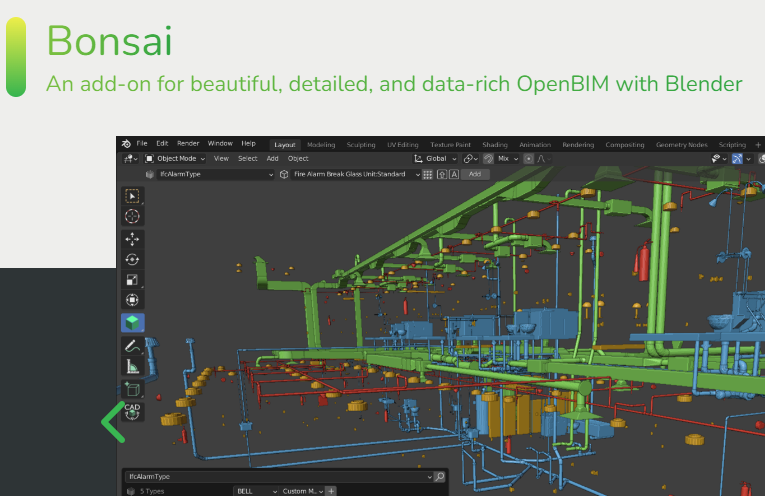
Task: Open the Window menu
Action: click(220, 143)
